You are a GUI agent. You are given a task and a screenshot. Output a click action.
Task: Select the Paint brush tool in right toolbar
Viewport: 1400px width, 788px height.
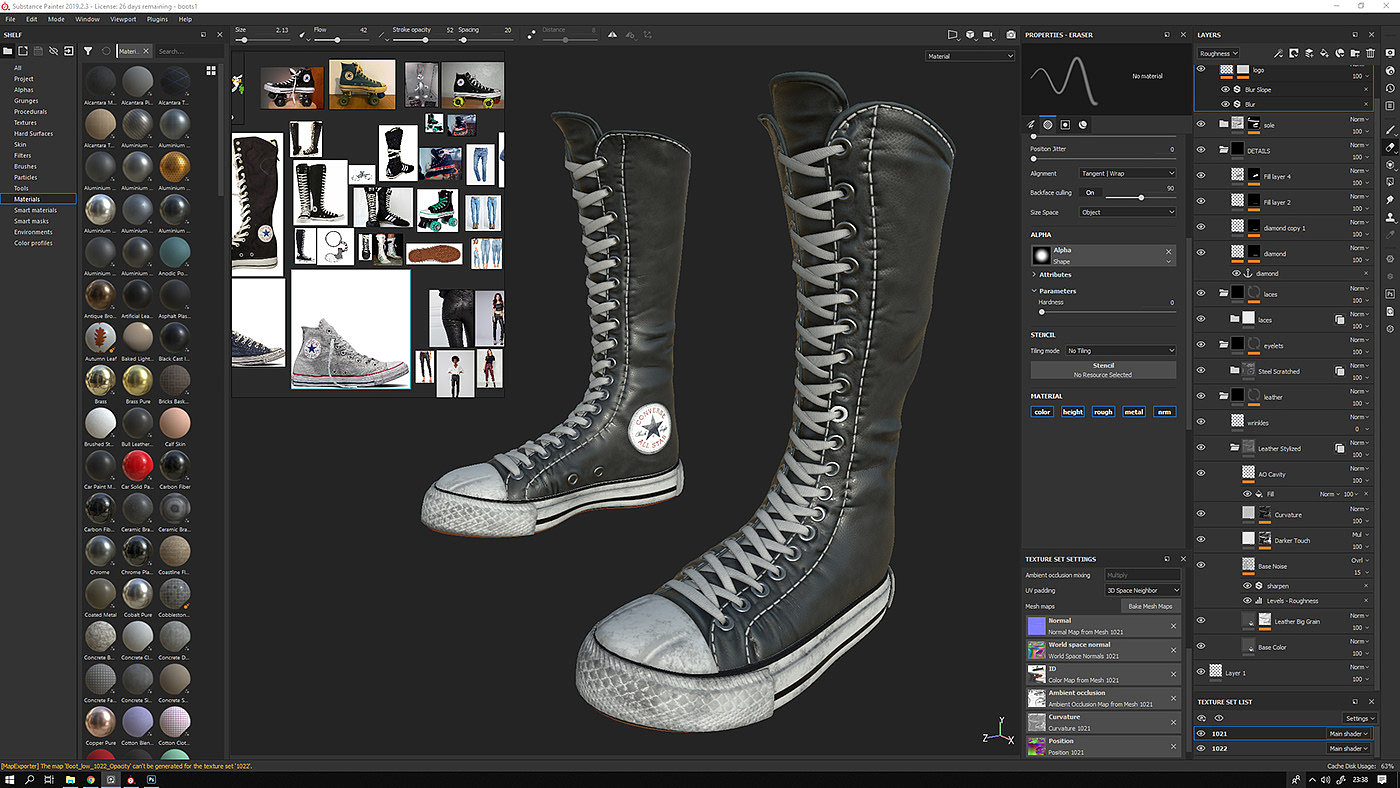click(x=1390, y=130)
